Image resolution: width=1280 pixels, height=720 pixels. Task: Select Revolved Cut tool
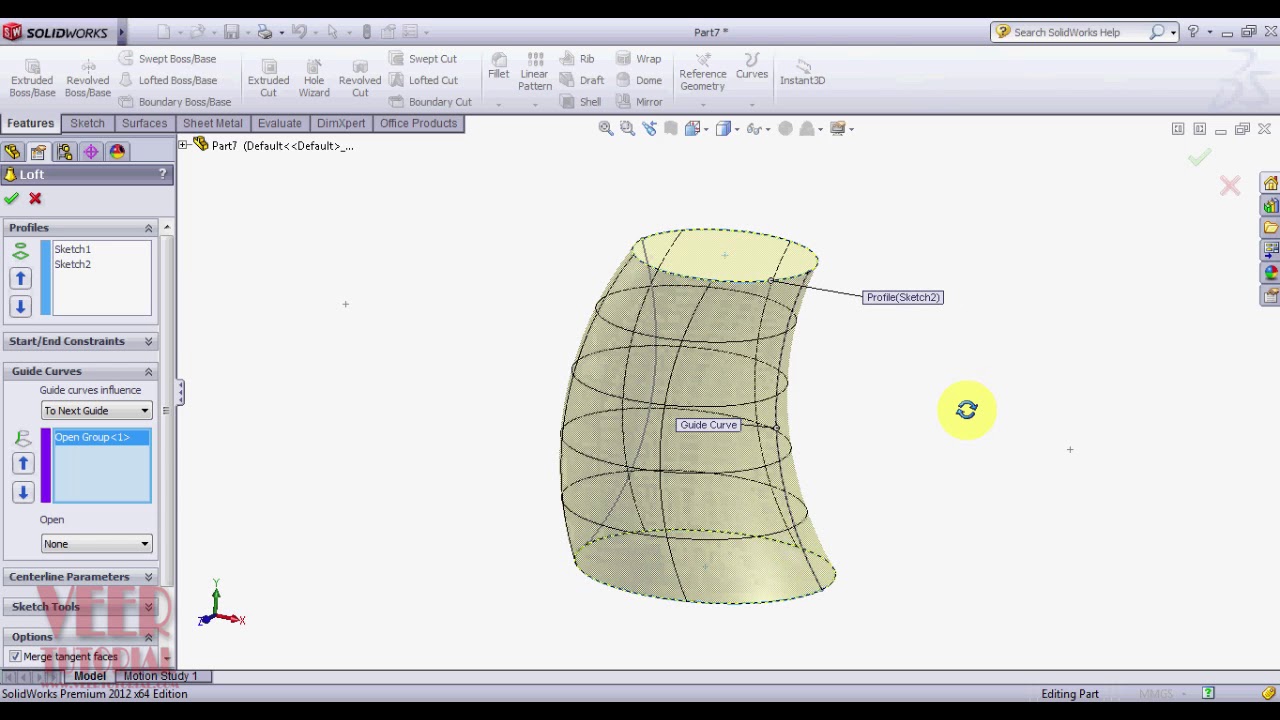click(x=360, y=78)
